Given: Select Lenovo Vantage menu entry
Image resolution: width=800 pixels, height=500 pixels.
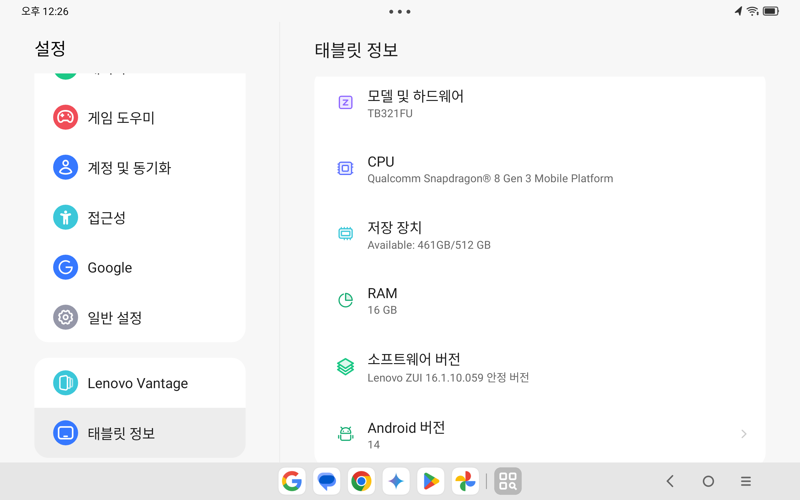Looking at the screenshot, I should click(140, 383).
